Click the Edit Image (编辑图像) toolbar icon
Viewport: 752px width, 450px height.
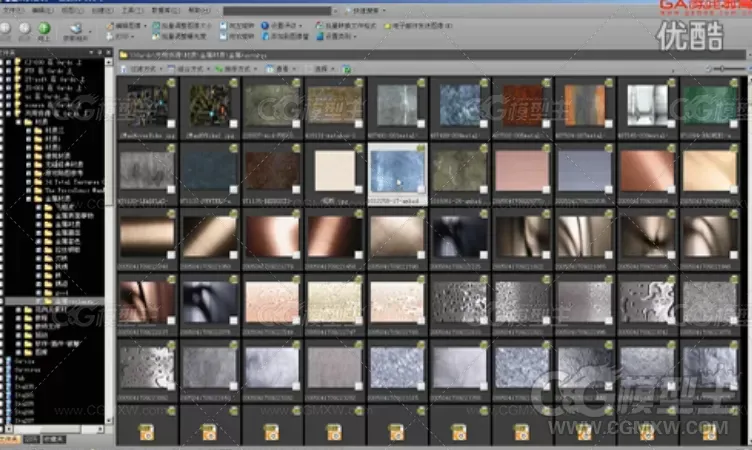pos(110,25)
